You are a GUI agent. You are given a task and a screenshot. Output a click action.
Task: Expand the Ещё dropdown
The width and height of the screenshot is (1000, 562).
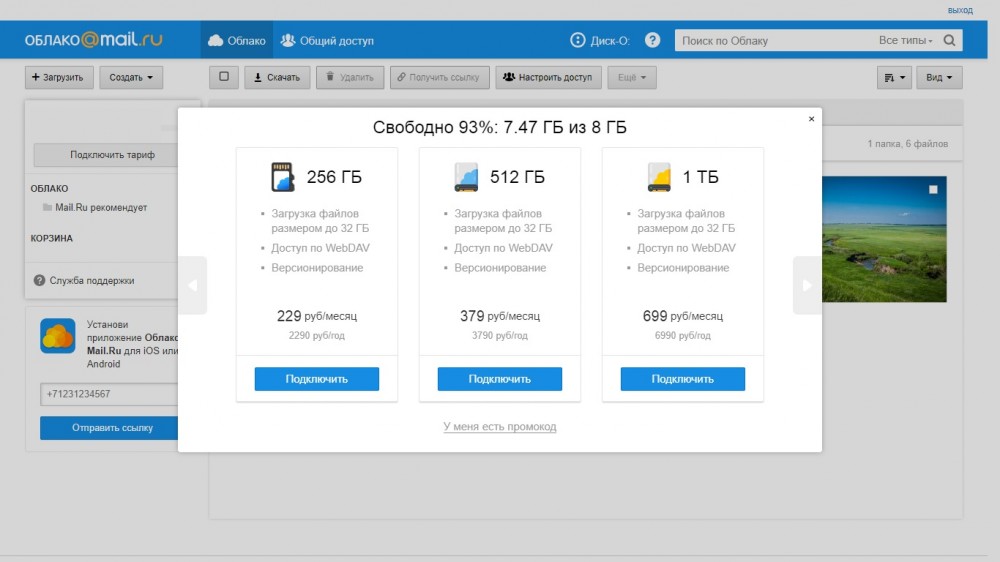[631, 77]
